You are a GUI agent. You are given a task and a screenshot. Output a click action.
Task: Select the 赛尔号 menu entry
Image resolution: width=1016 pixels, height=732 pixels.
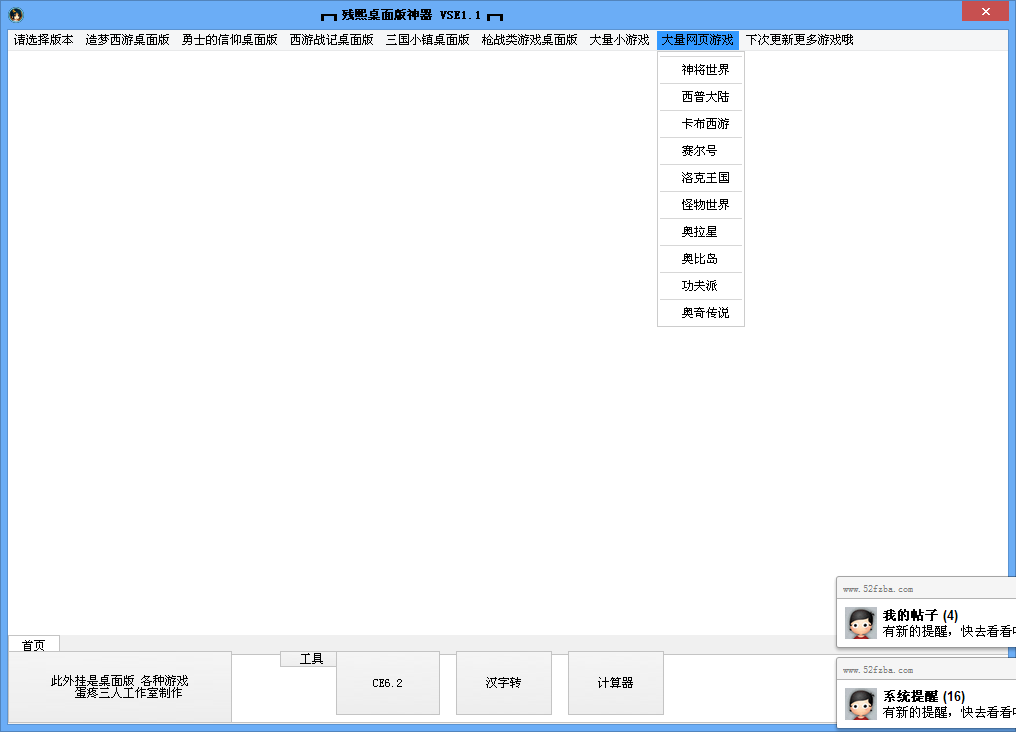(699, 151)
